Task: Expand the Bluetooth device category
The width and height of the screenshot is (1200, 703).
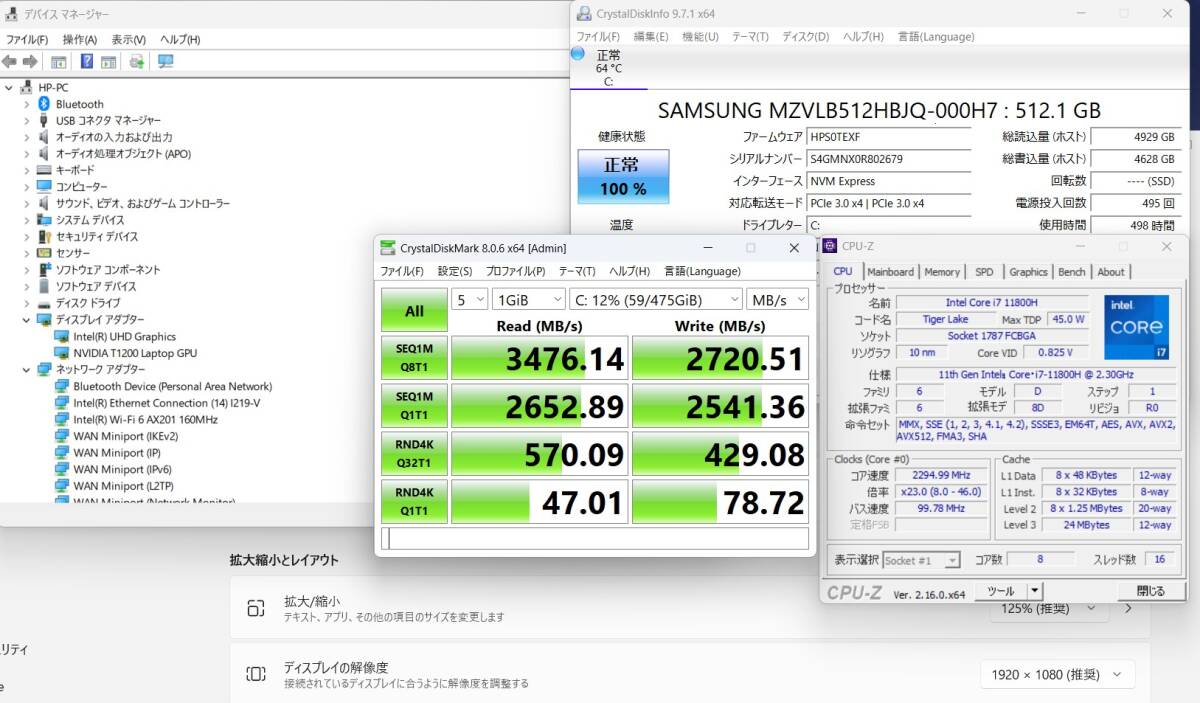Action: [27, 104]
